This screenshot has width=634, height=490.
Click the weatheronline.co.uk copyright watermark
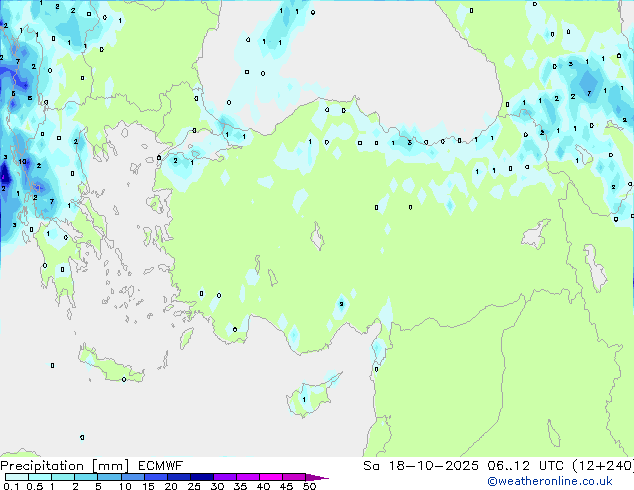coord(564,481)
